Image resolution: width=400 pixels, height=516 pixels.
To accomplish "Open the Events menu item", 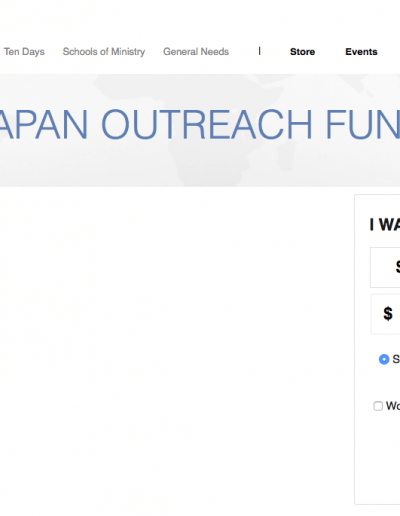I will tap(361, 52).
